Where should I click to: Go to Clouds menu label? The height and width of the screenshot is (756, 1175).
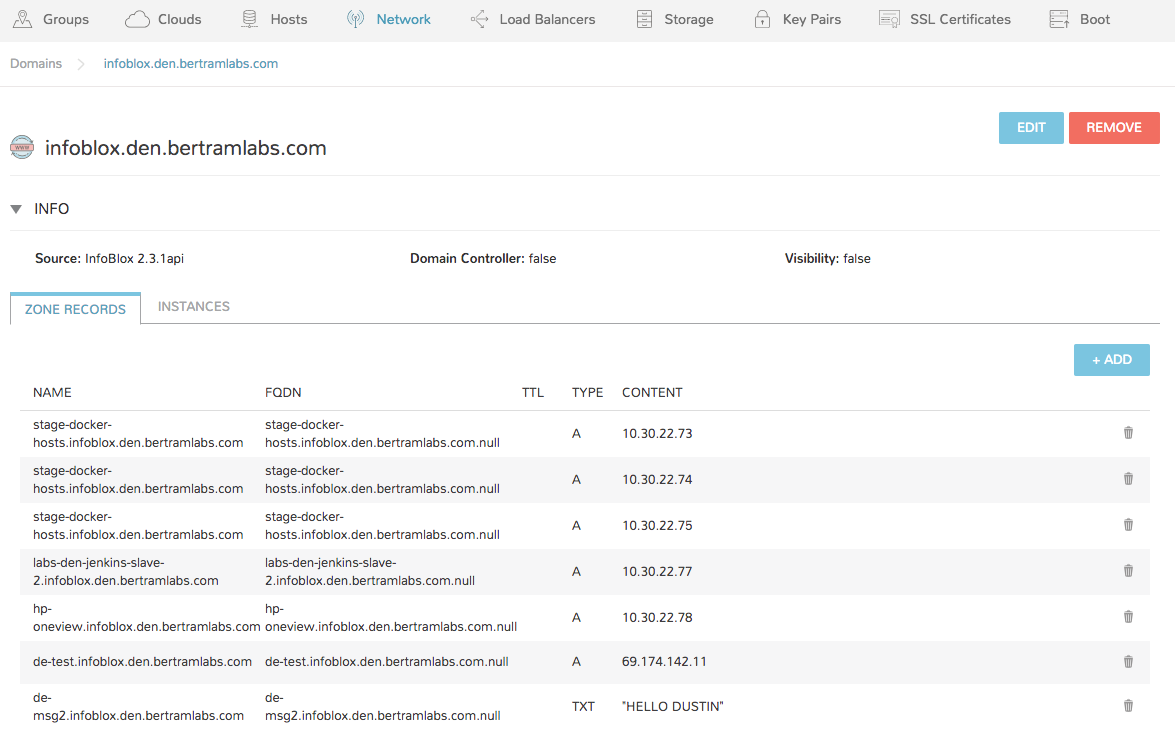tap(180, 19)
